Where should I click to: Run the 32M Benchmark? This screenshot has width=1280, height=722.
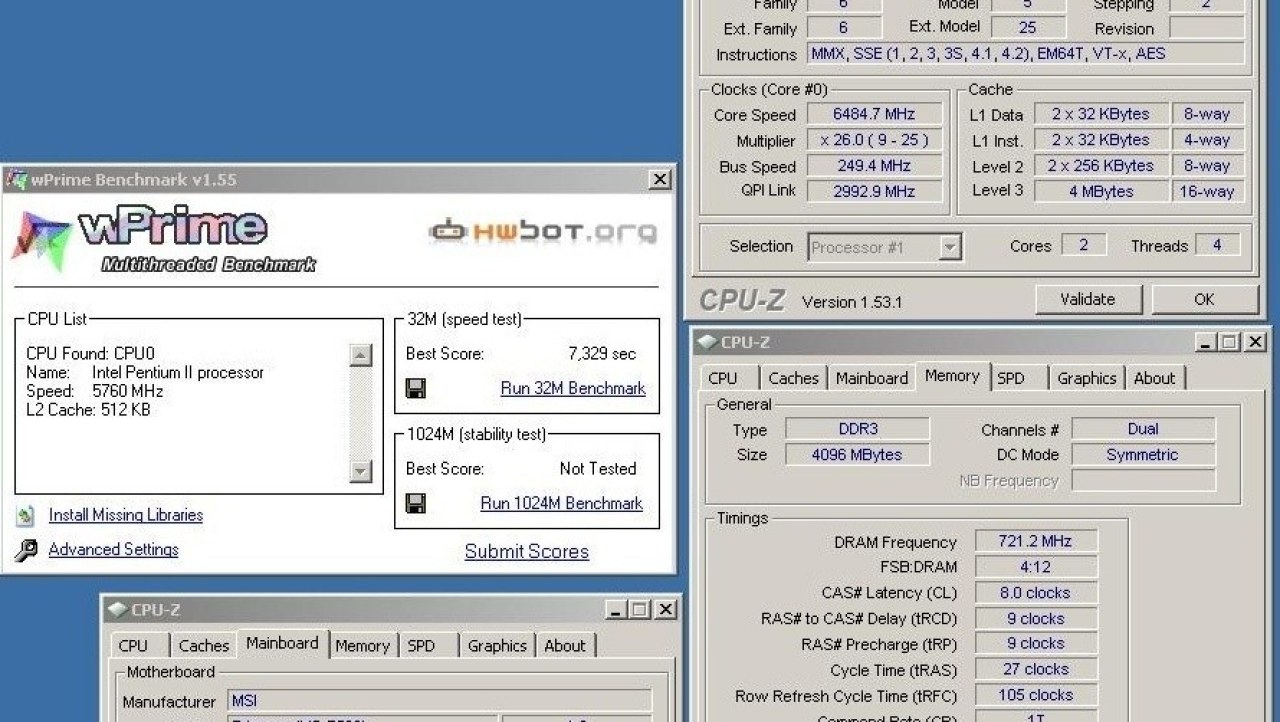(x=573, y=388)
